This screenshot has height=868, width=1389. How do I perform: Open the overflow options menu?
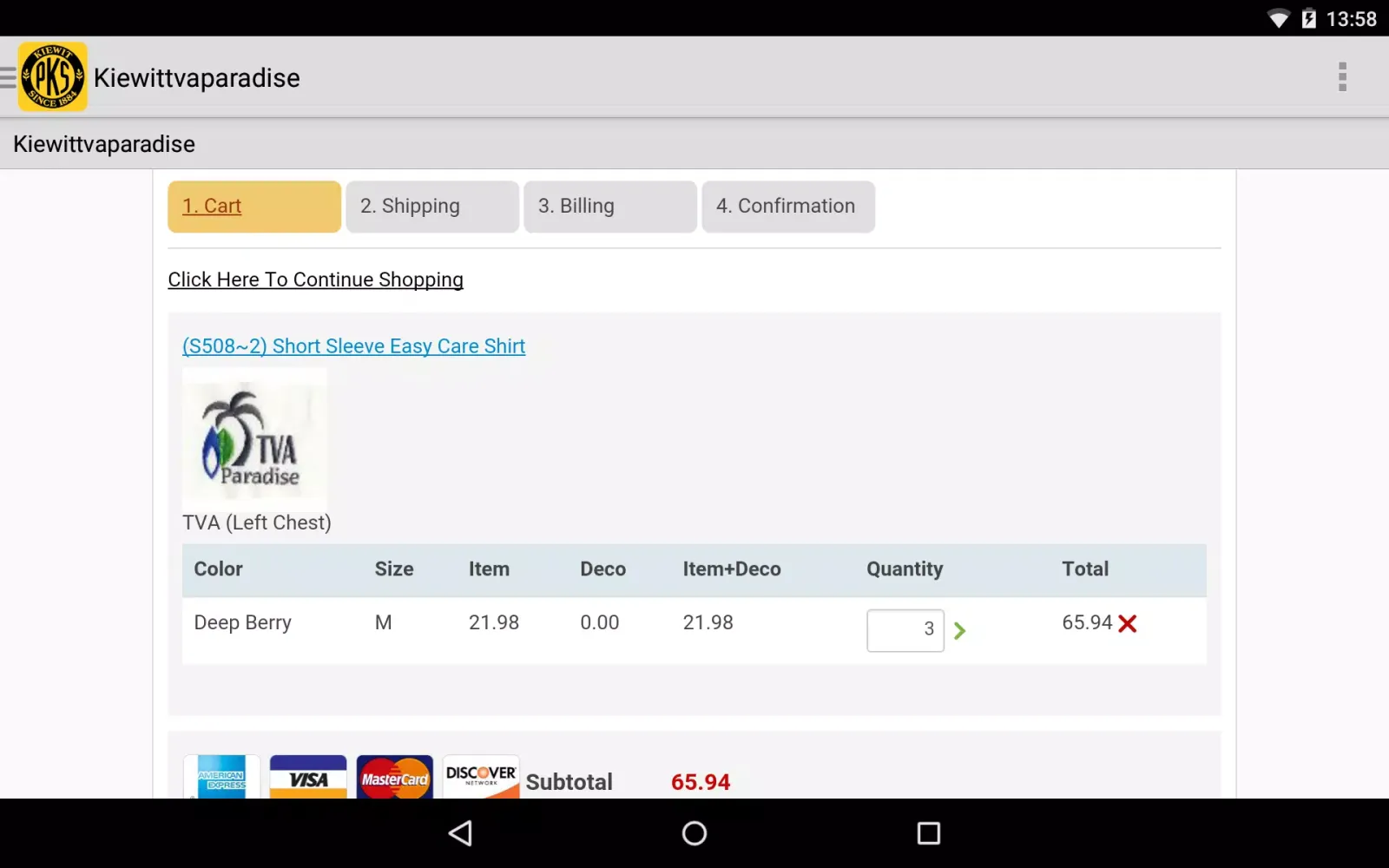[1342, 76]
